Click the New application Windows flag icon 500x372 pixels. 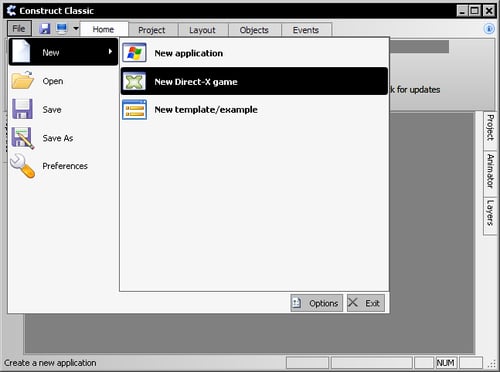coord(134,53)
